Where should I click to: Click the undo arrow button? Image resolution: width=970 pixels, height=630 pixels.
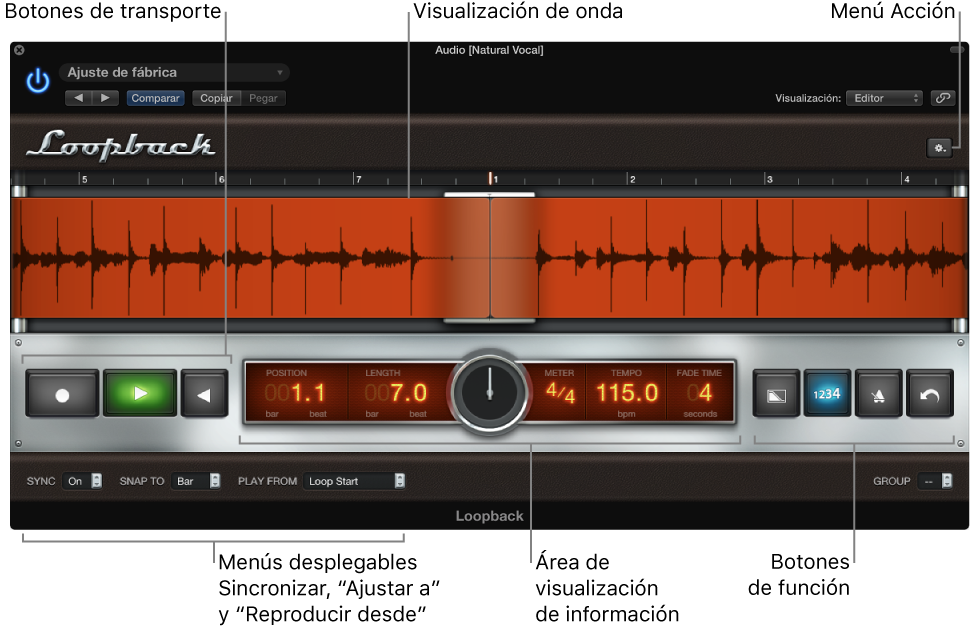pyautogui.click(x=929, y=394)
